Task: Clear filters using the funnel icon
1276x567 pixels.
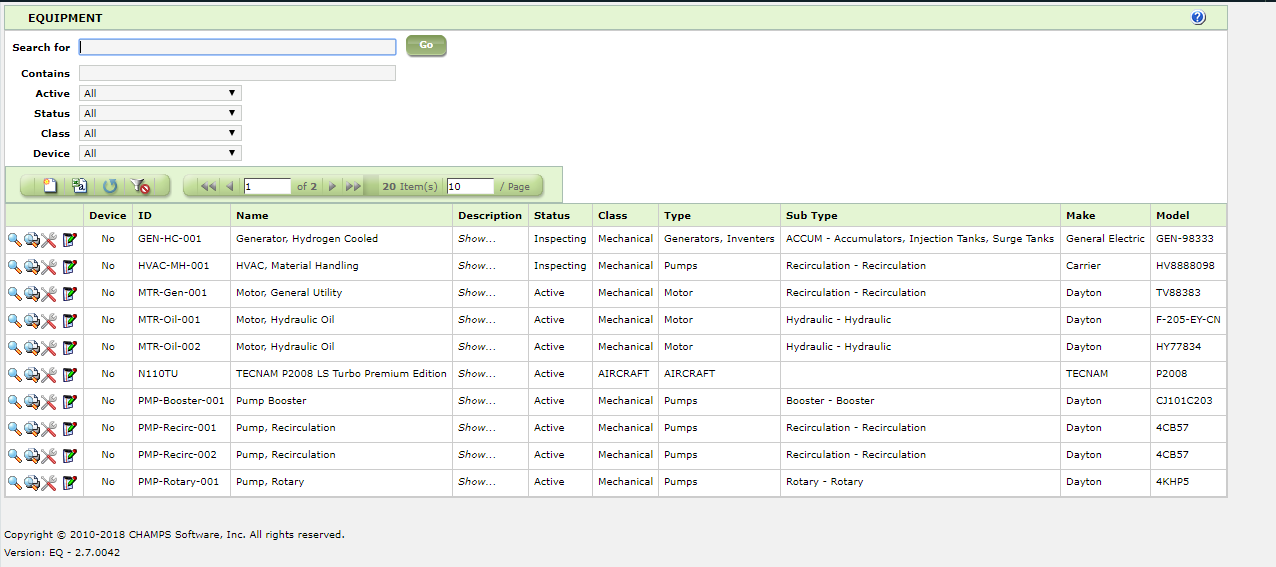Action: [140, 186]
